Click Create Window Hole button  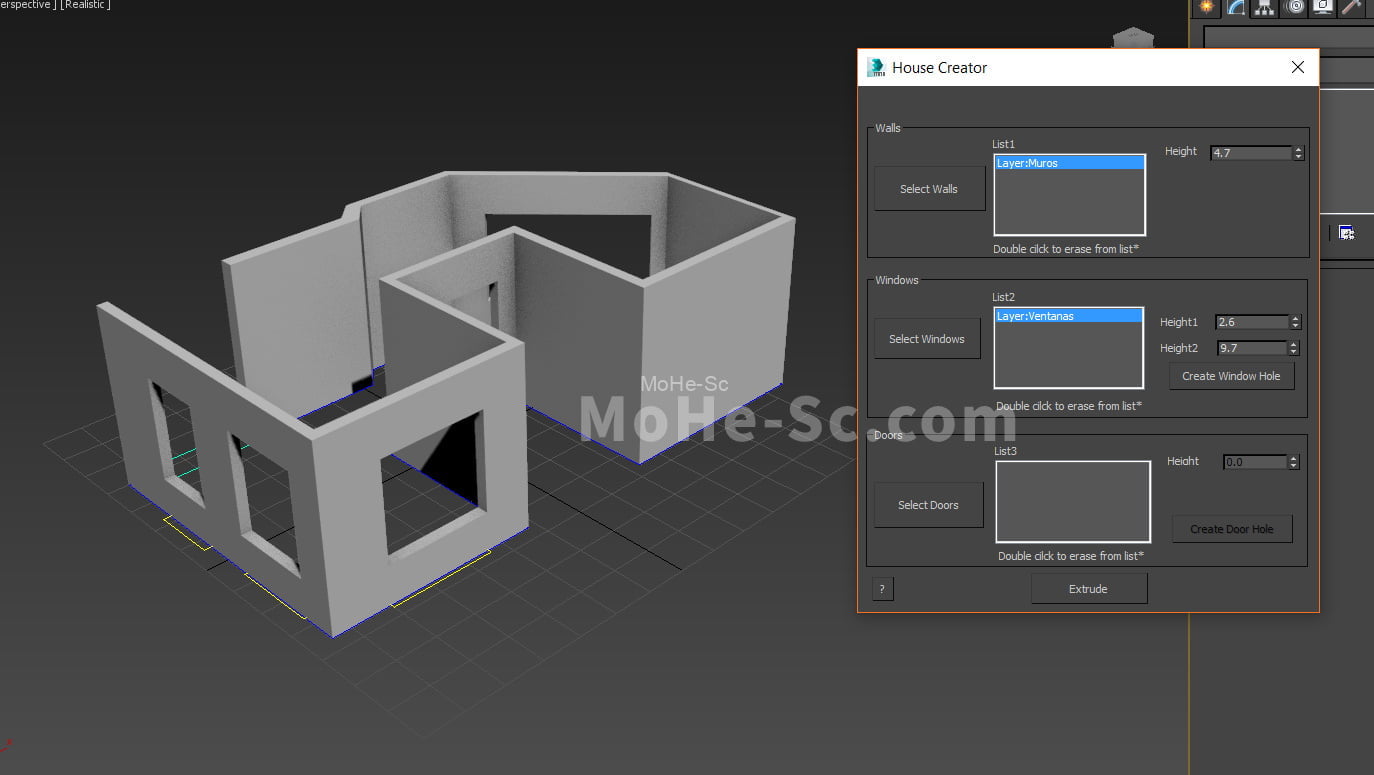click(1231, 376)
